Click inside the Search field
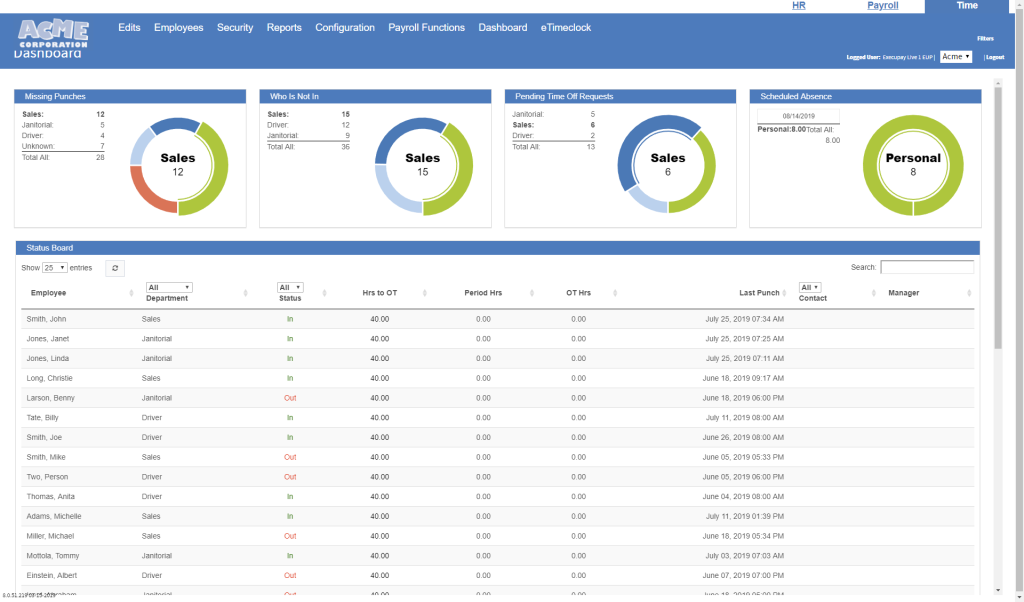Viewport: 1024px width, 602px height. (x=927, y=266)
